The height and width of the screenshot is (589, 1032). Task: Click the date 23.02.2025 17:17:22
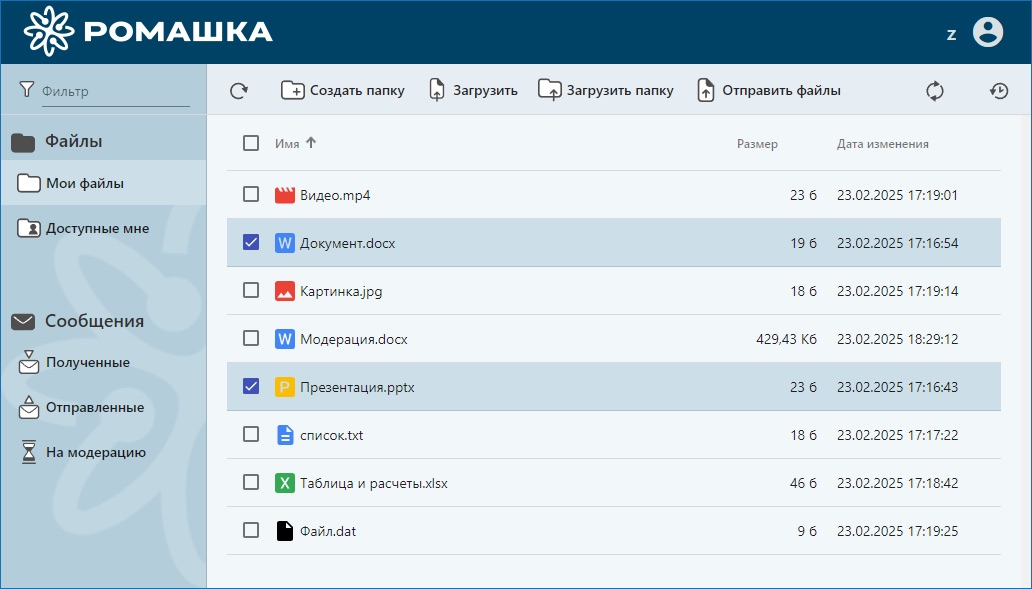(x=898, y=435)
